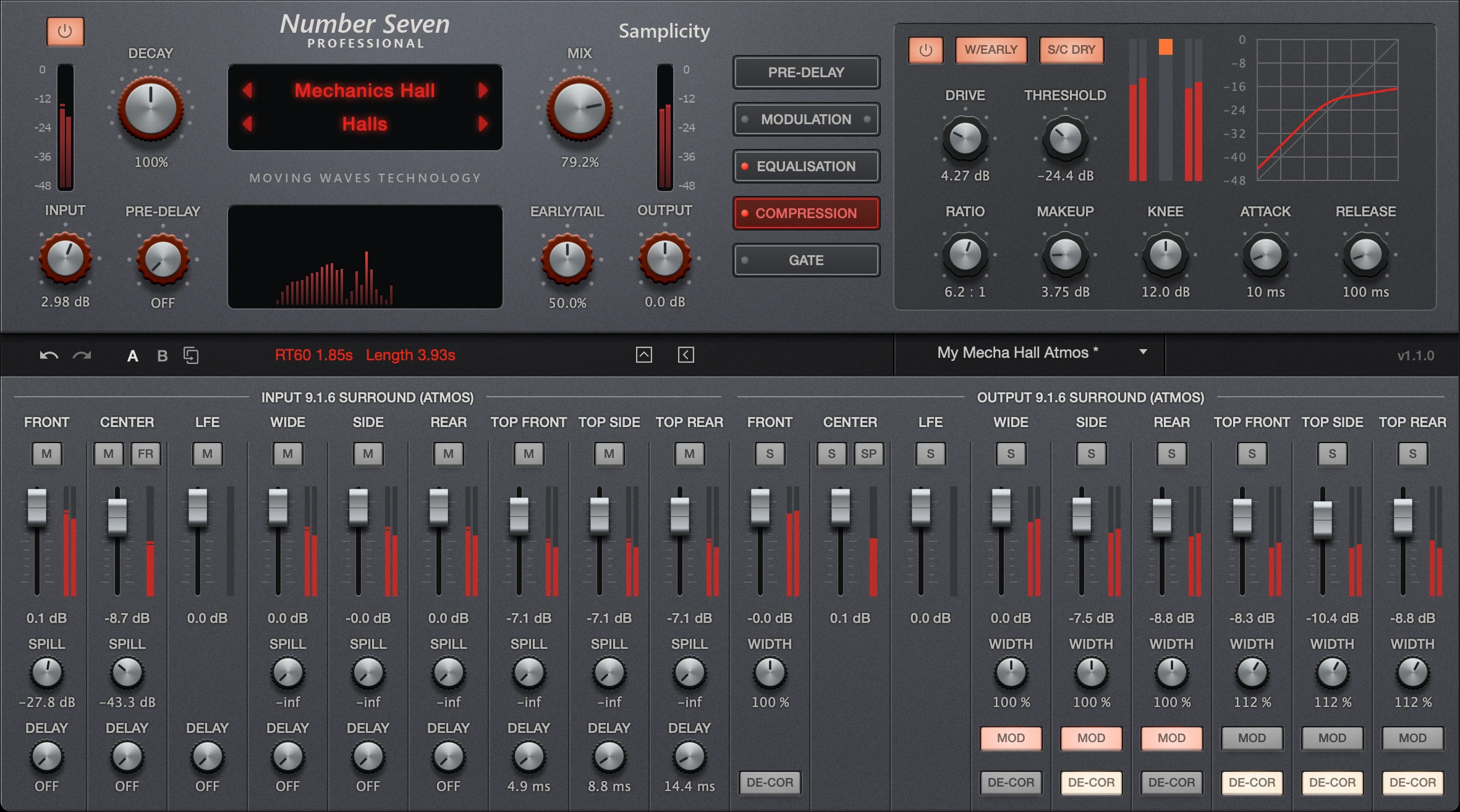1460x812 pixels.
Task: Toggle the main reverb power button
Action: (x=65, y=32)
